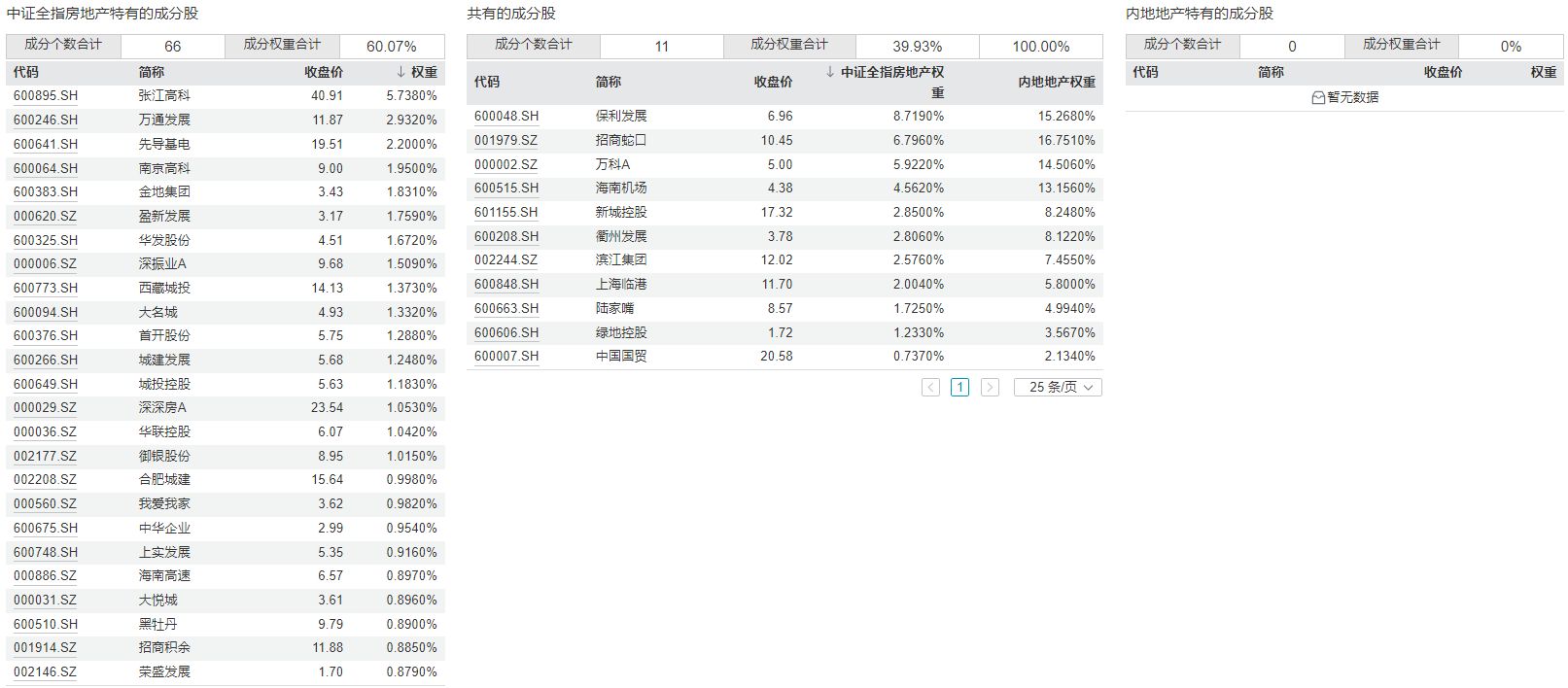Click 代码 header in 内地地产特有 table
The height and width of the screenshot is (688, 1568).
click(x=1146, y=72)
